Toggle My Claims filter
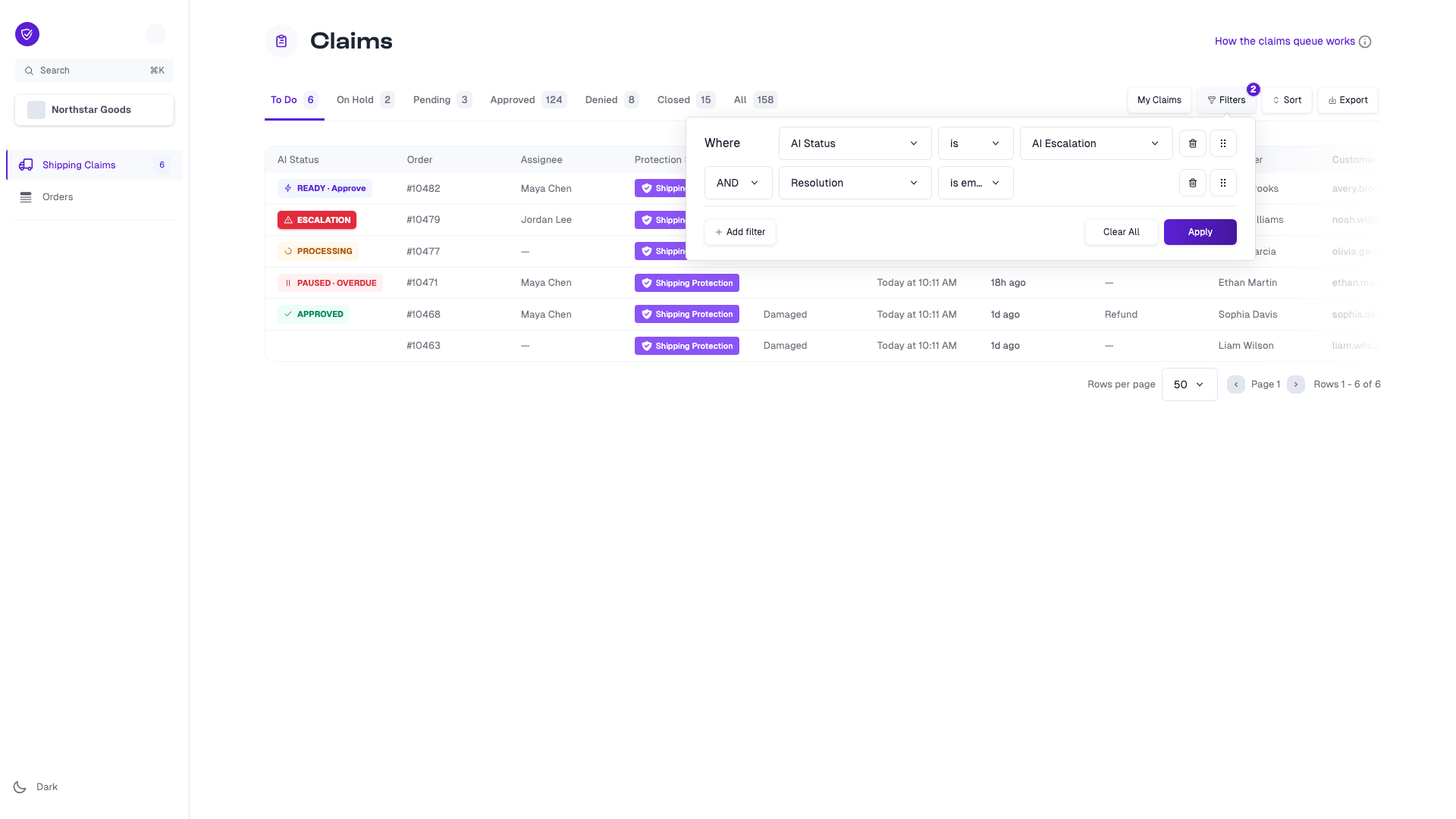1456x819 pixels. point(1159,100)
